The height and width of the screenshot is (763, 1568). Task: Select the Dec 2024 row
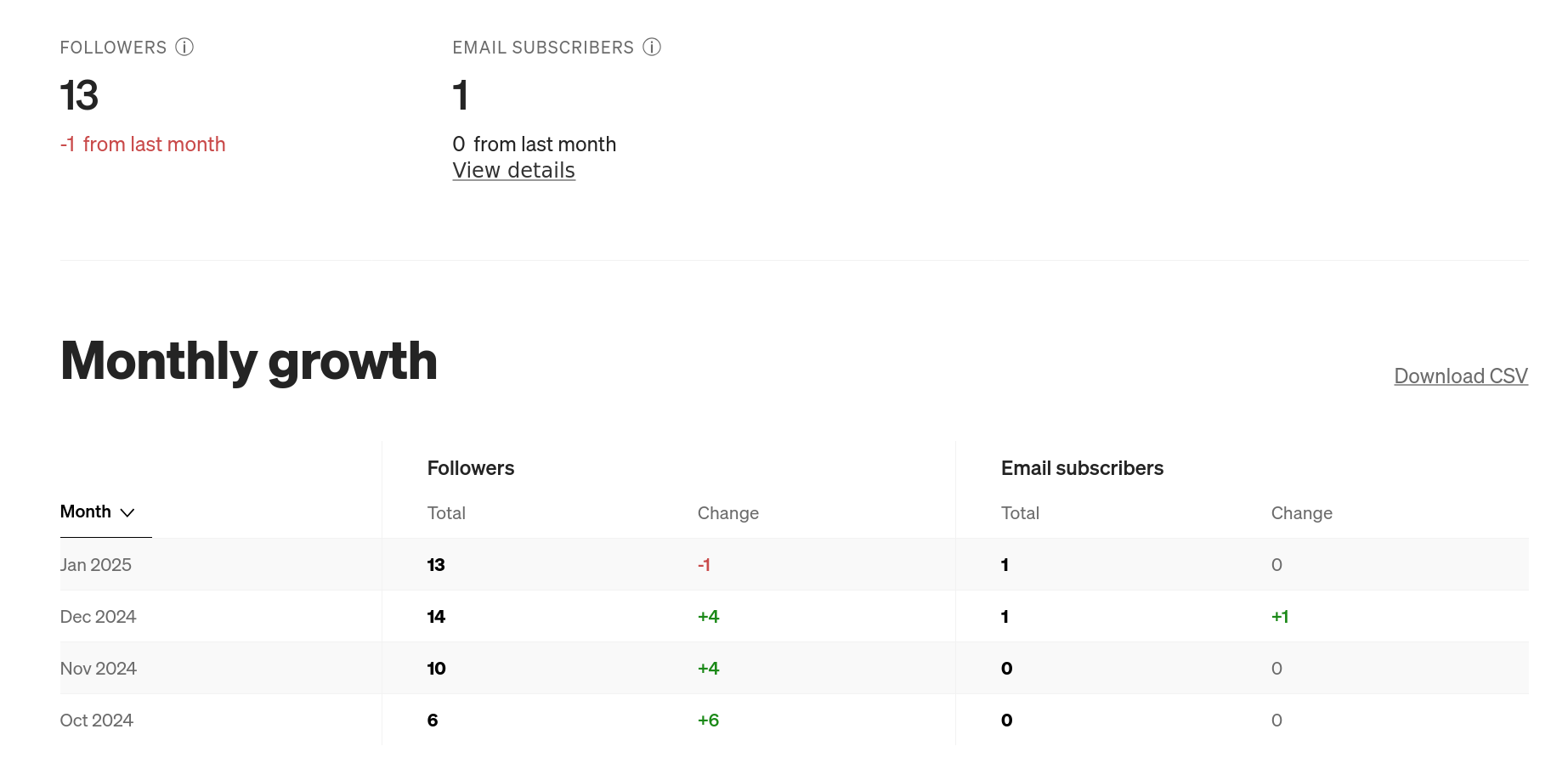98,617
